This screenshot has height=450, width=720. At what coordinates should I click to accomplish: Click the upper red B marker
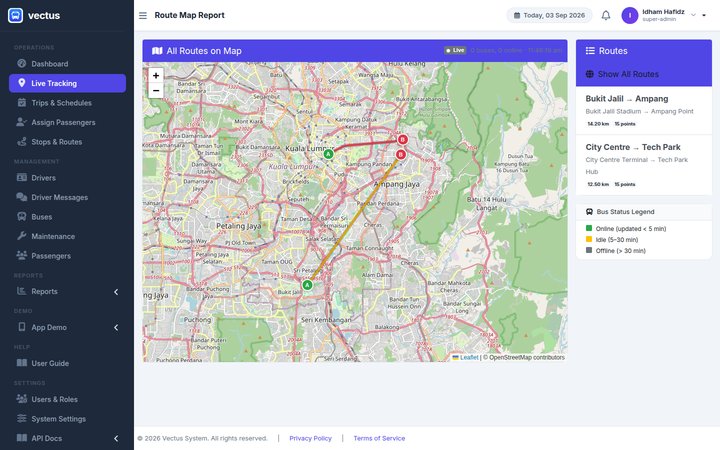point(402,139)
